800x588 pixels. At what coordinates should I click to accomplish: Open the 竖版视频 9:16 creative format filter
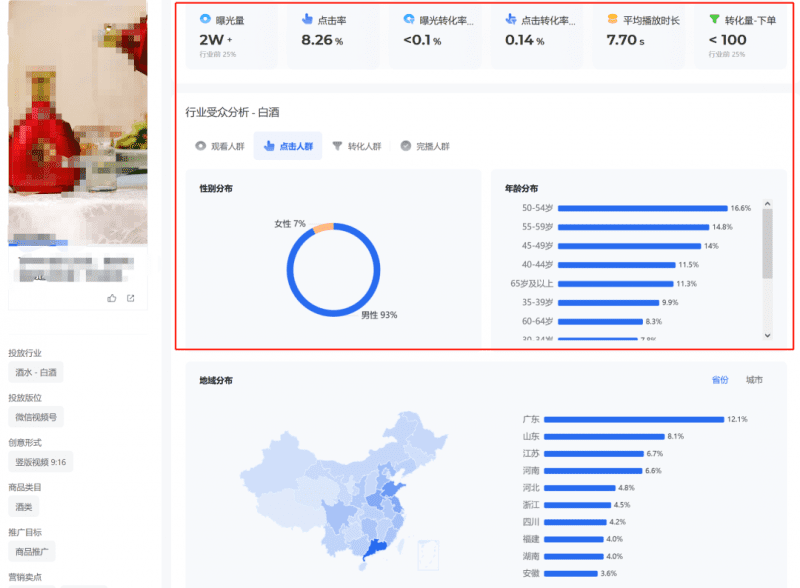[x=40, y=460]
